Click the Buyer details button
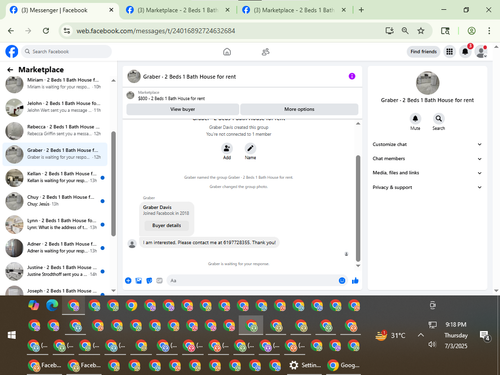Image resolution: width=500 pixels, height=375 pixels. point(167,226)
